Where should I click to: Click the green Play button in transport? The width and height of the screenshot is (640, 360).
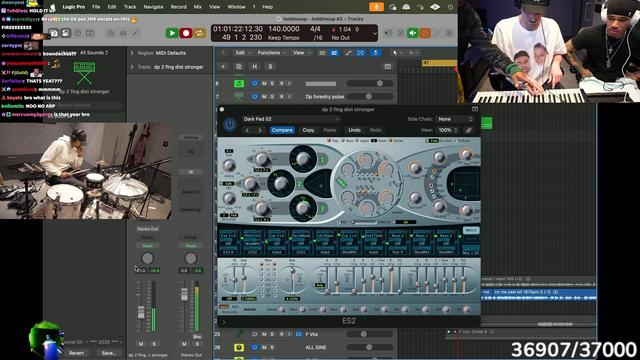pyautogui.click(x=172, y=33)
